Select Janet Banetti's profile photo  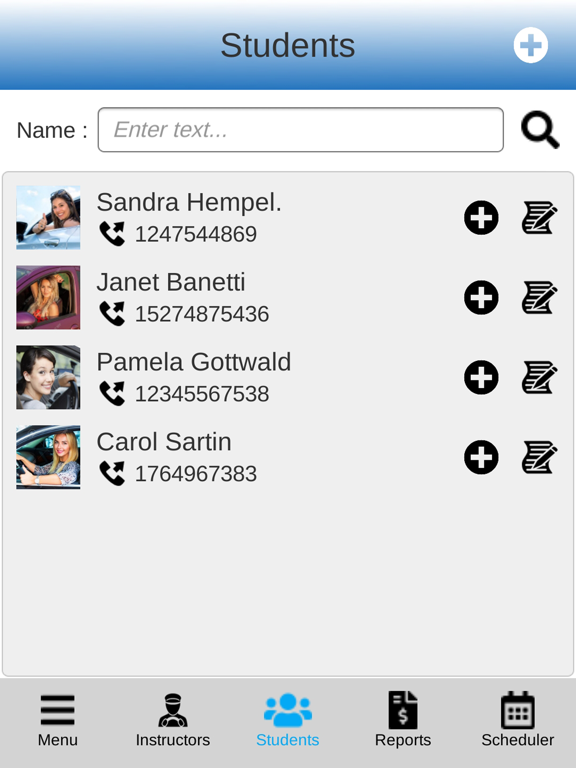pos(48,297)
